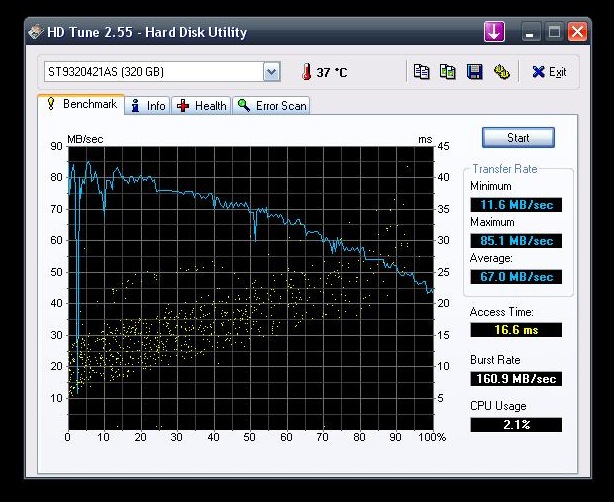Minimize the HD Tune window
The width and height of the screenshot is (614, 502).
(531, 32)
